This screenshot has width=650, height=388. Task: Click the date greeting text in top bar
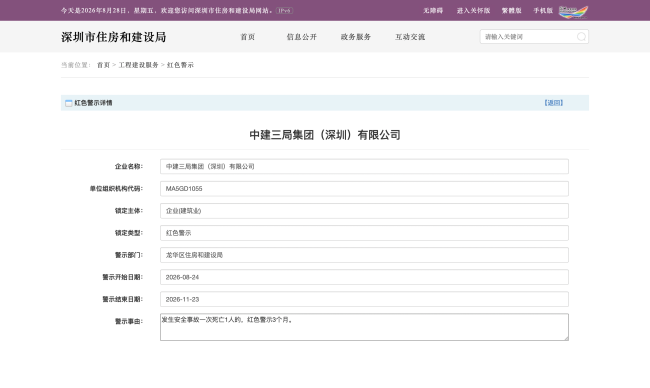point(167,10)
